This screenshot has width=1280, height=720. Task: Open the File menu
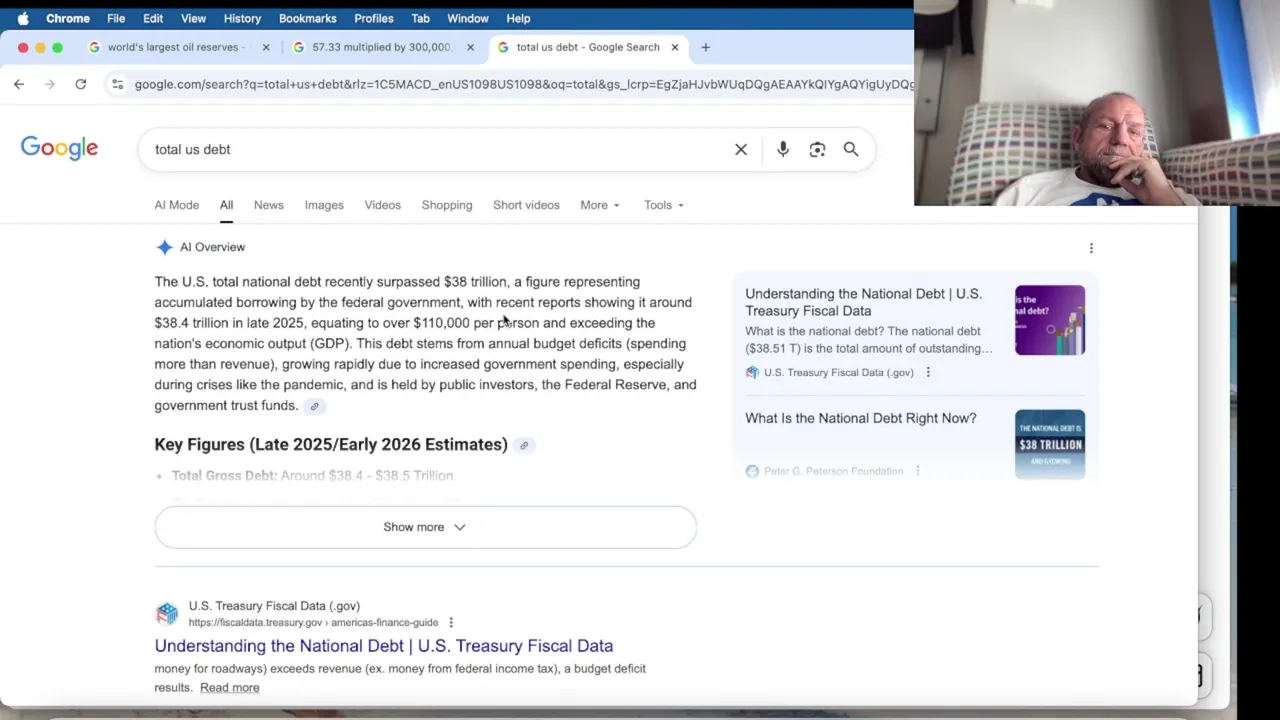tap(116, 18)
